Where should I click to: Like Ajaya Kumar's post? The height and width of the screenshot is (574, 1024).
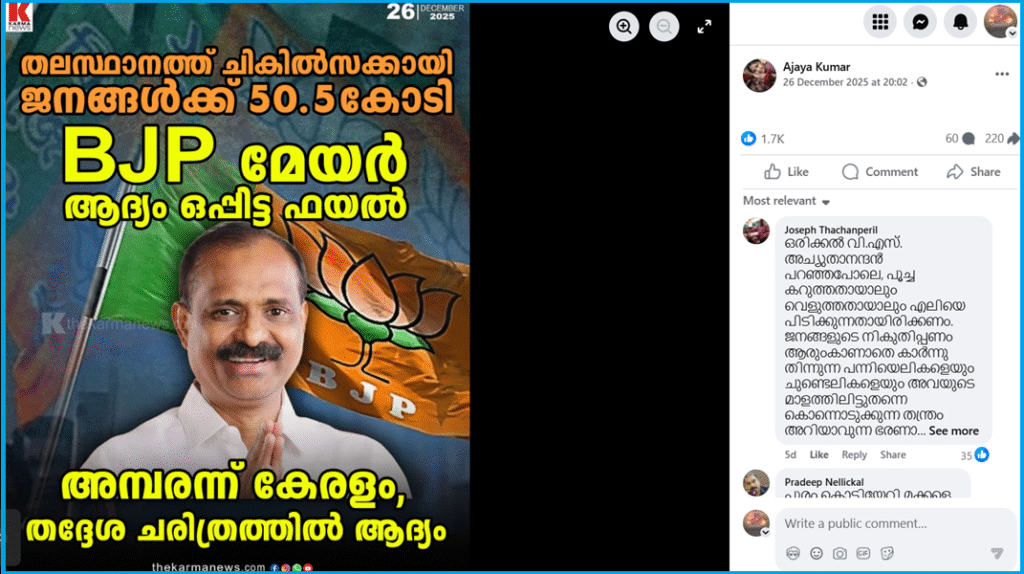[786, 172]
